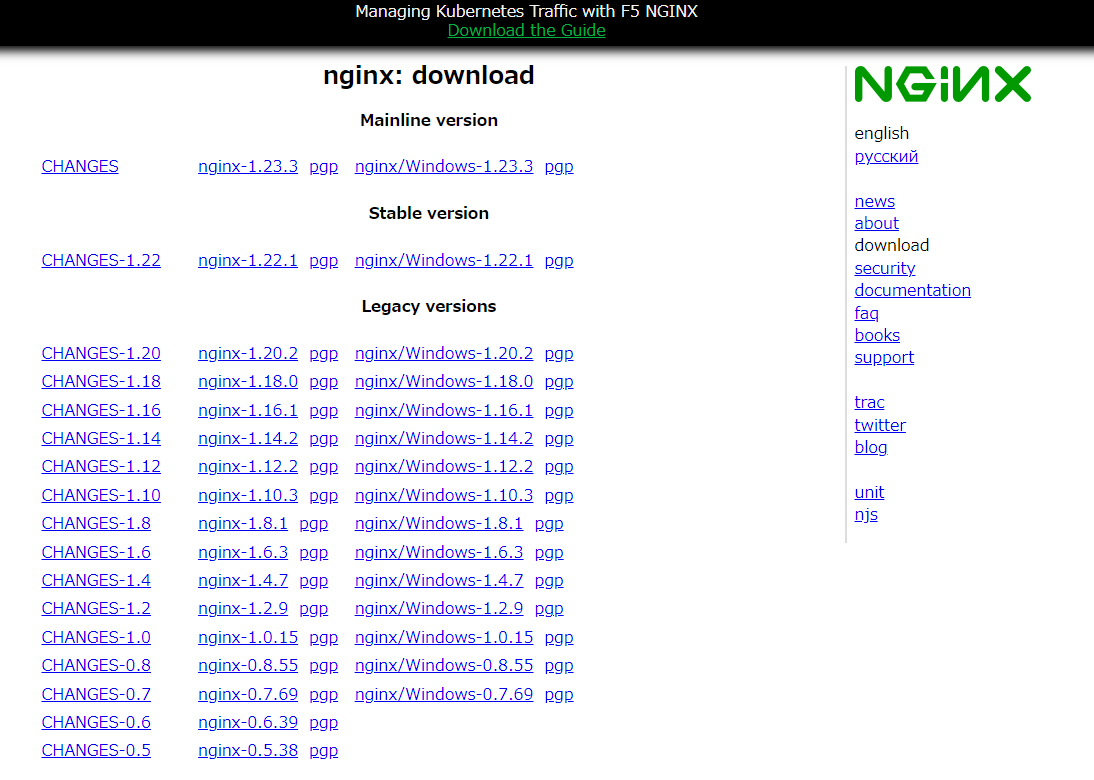Image resolution: width=1094 pixels, height=780 pixels.
Task: Download nginx-0.8.55
Action: (x=248, y=666)
